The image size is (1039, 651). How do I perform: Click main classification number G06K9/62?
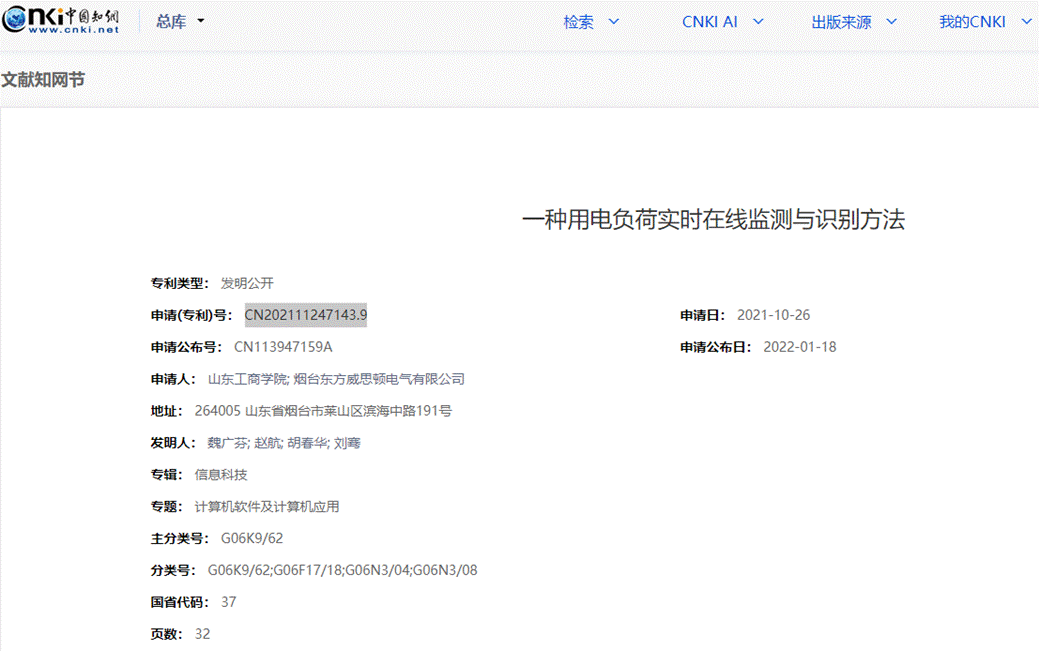252,539
